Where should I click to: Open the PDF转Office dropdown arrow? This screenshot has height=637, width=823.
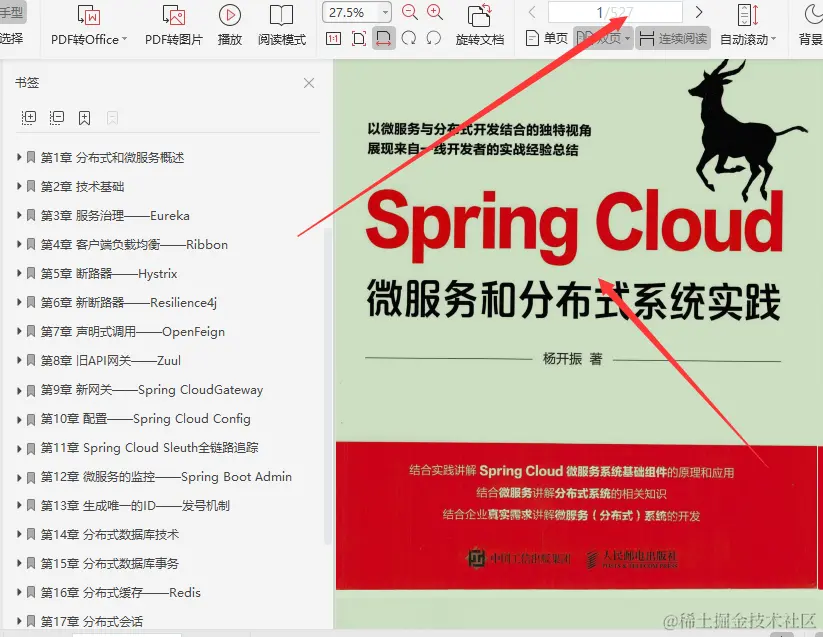[124, 39]
